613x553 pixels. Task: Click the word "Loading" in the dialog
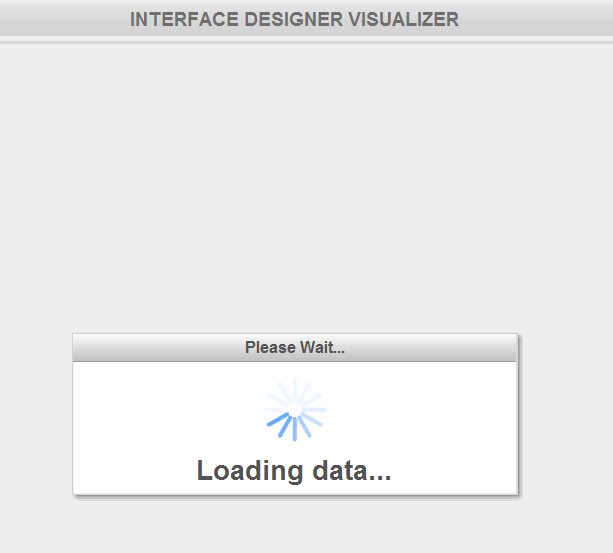point(241,470)
